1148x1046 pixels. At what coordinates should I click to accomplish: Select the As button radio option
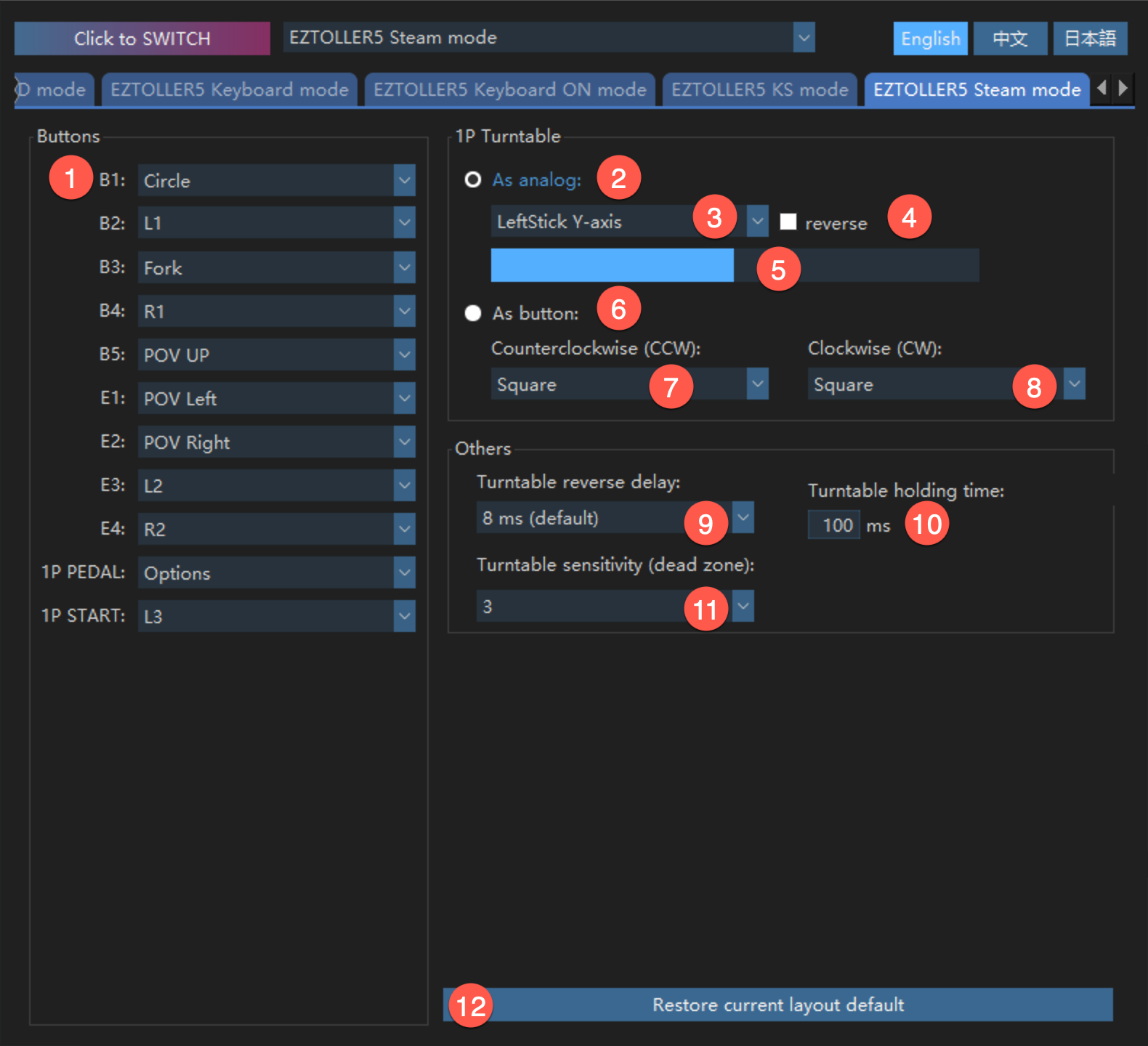tap(473, 313)
